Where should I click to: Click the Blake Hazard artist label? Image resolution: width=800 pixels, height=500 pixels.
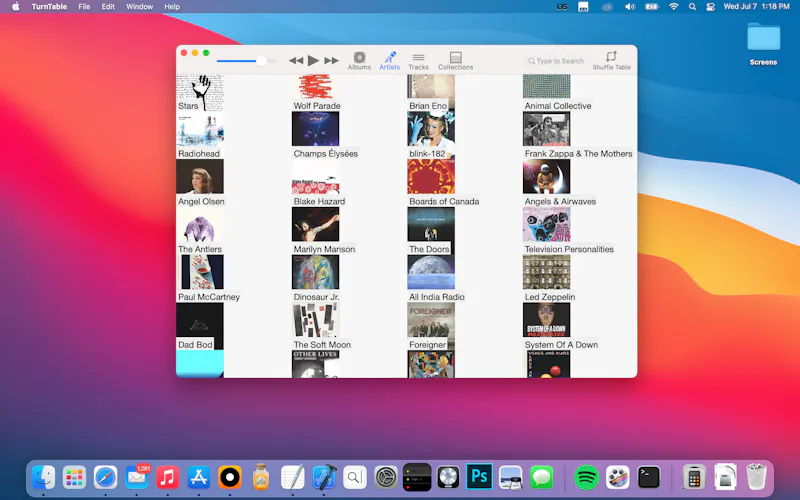(x=319, y=201)
